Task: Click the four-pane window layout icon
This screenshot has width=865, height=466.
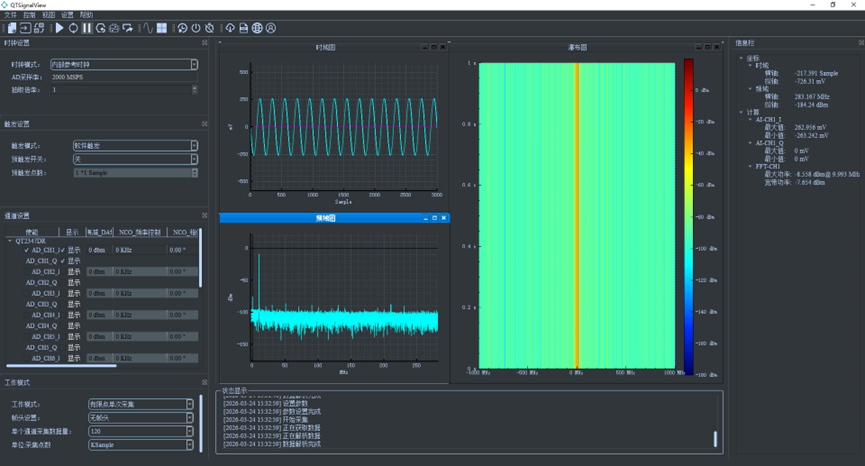Action: pyautogui.click(x=162, y=28)
